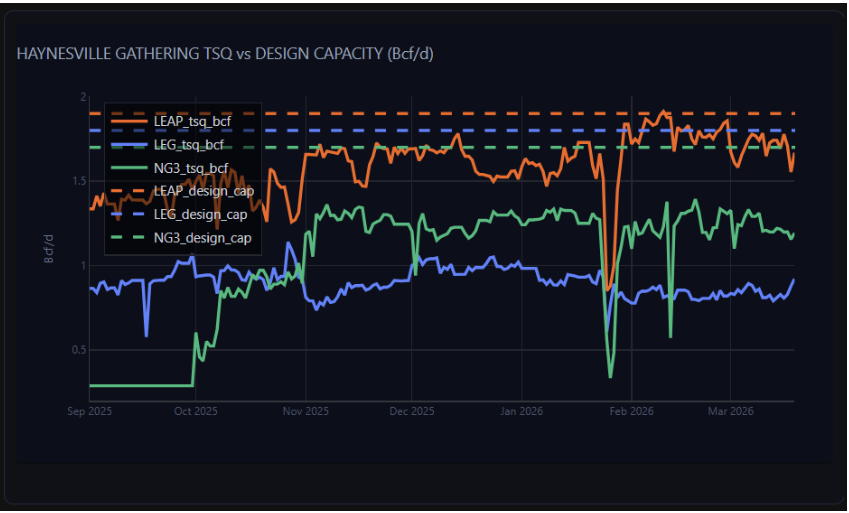The image size is (849, 513).
Task: Toggle LEAP_tsq_bcf trace in legend
Action: (198, 121)
